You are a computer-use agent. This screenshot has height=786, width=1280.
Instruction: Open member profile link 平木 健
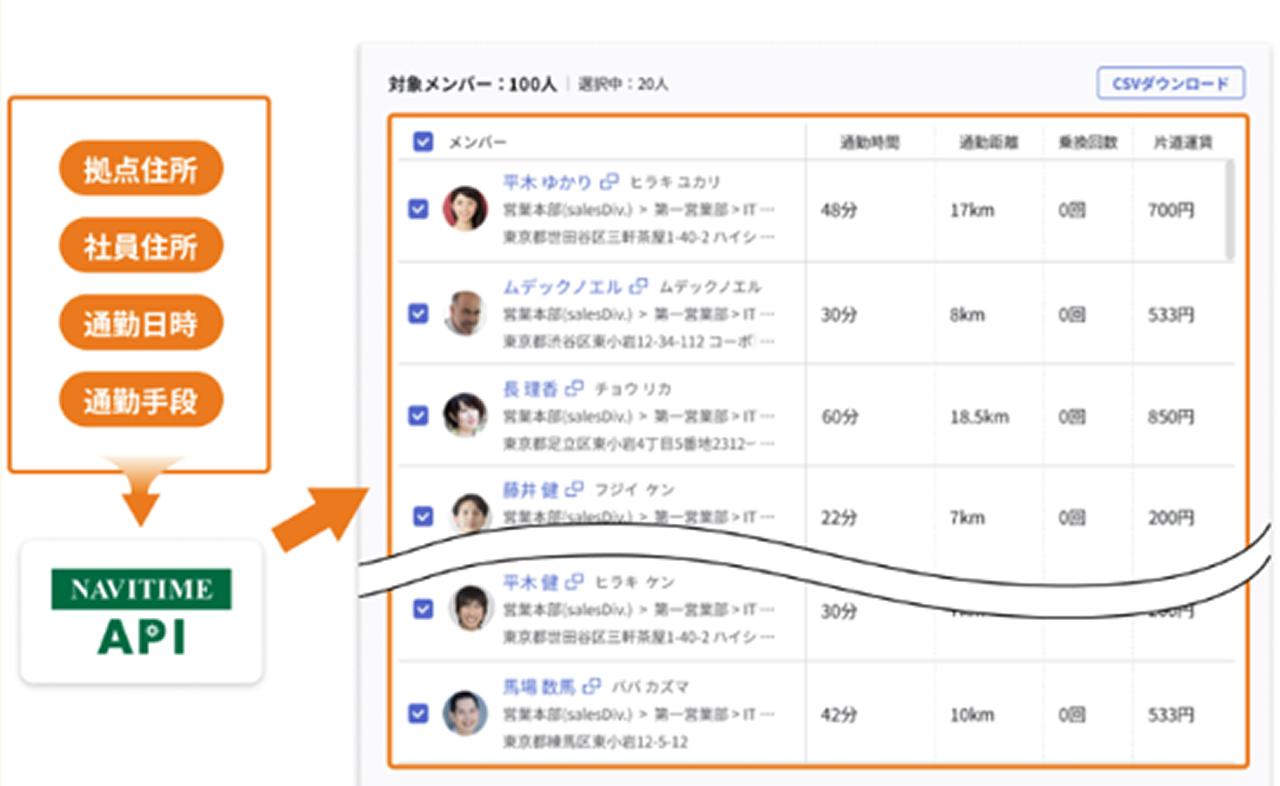530,581
